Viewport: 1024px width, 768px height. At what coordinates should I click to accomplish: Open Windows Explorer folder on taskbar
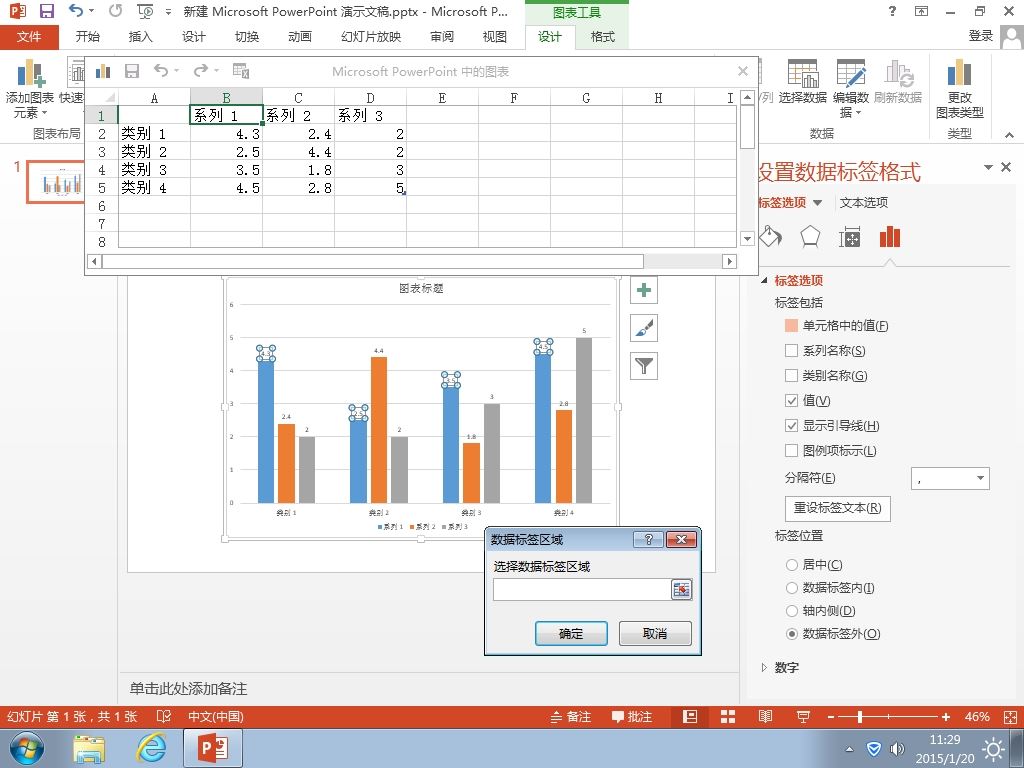pos(89,748)
